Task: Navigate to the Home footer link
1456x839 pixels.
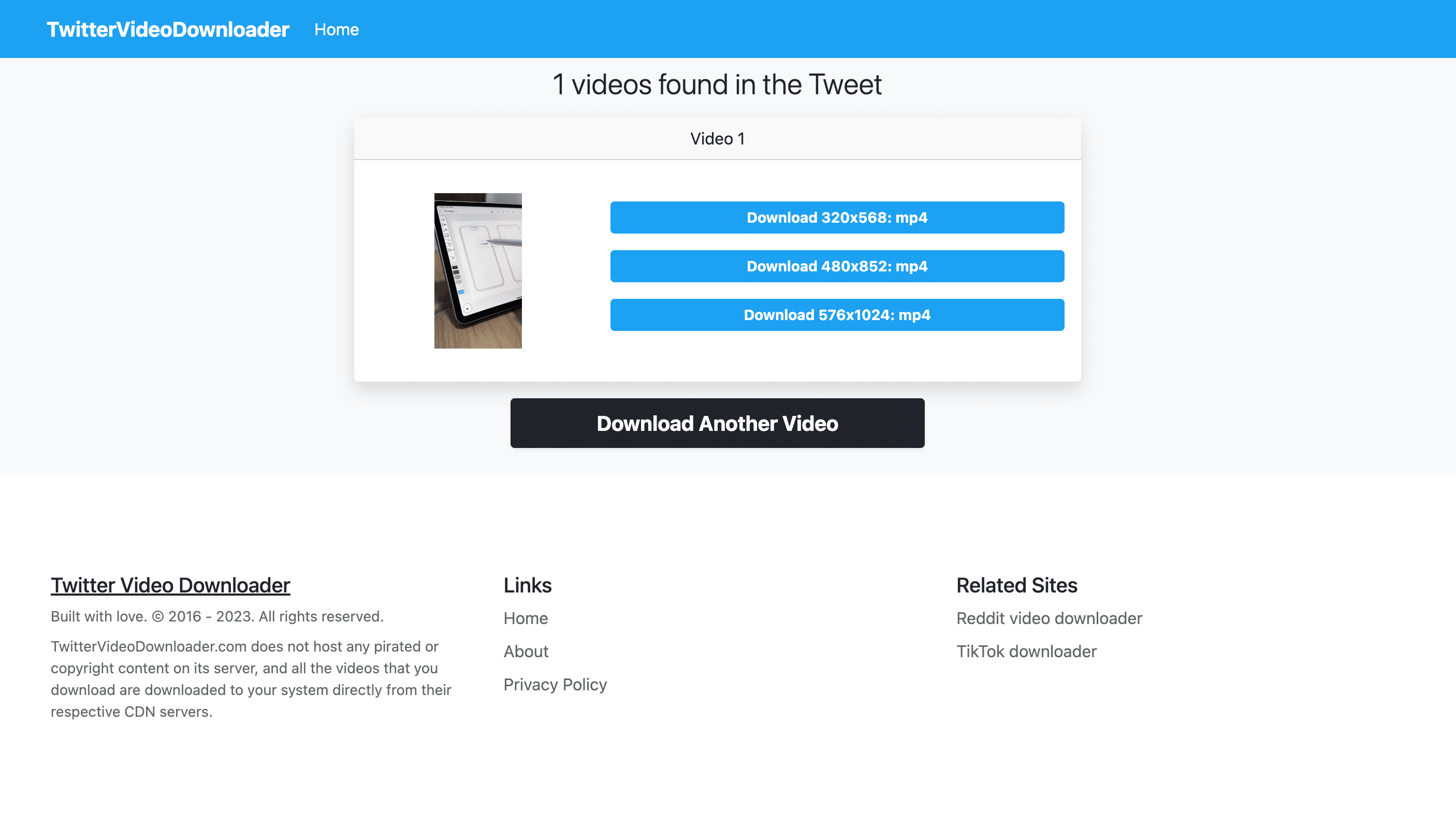Action: click(525, 618)
